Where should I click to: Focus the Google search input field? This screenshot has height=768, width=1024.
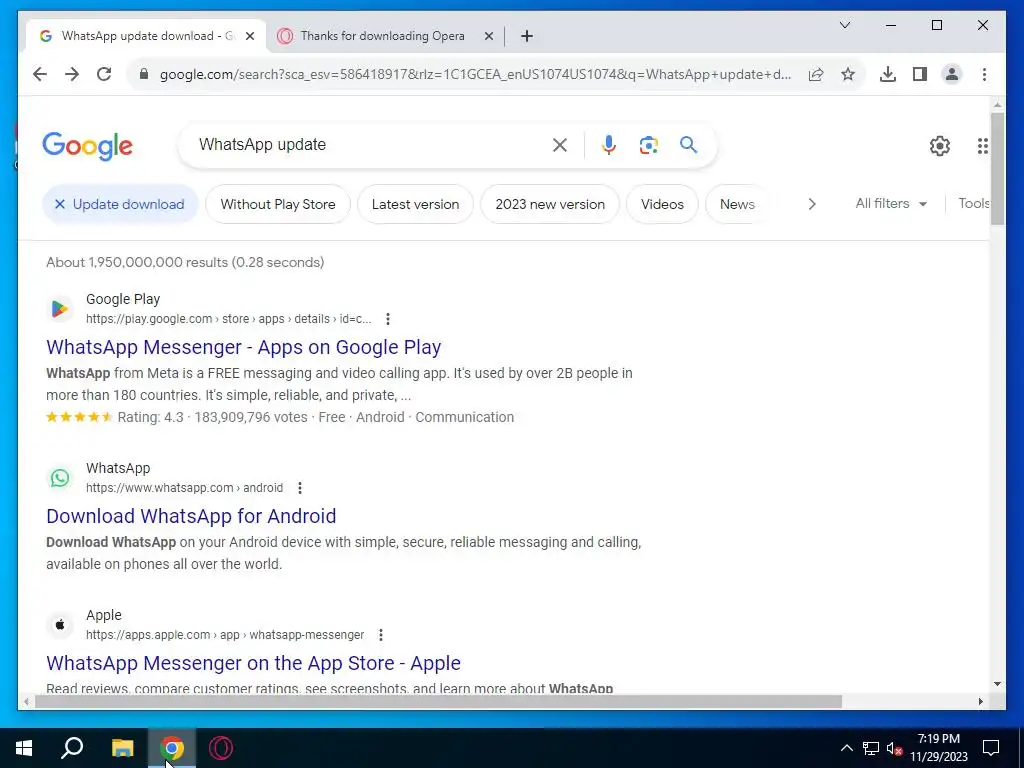[x=369, y=145]
